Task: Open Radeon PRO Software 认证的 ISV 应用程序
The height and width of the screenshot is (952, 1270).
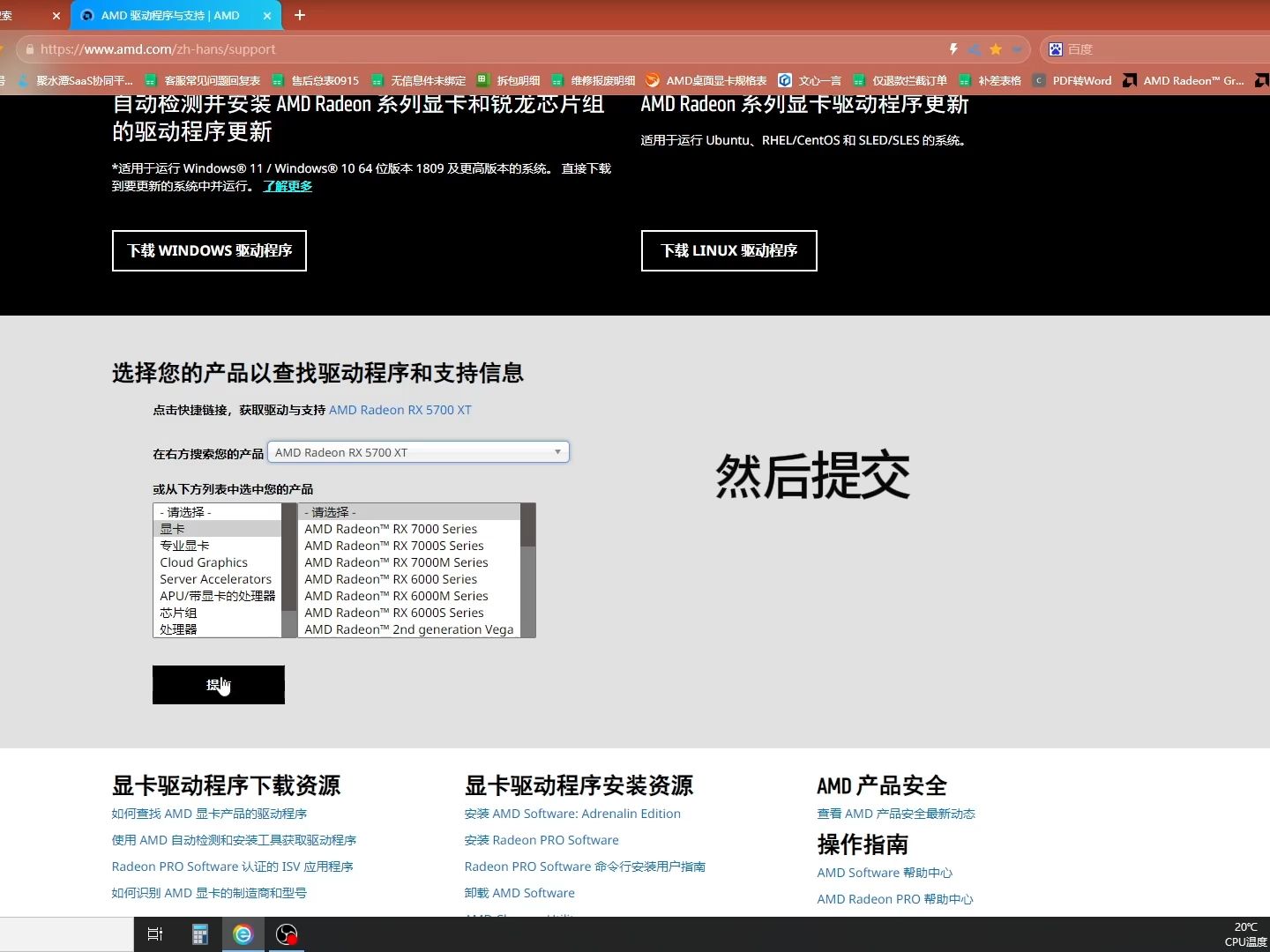Action: 232,866
